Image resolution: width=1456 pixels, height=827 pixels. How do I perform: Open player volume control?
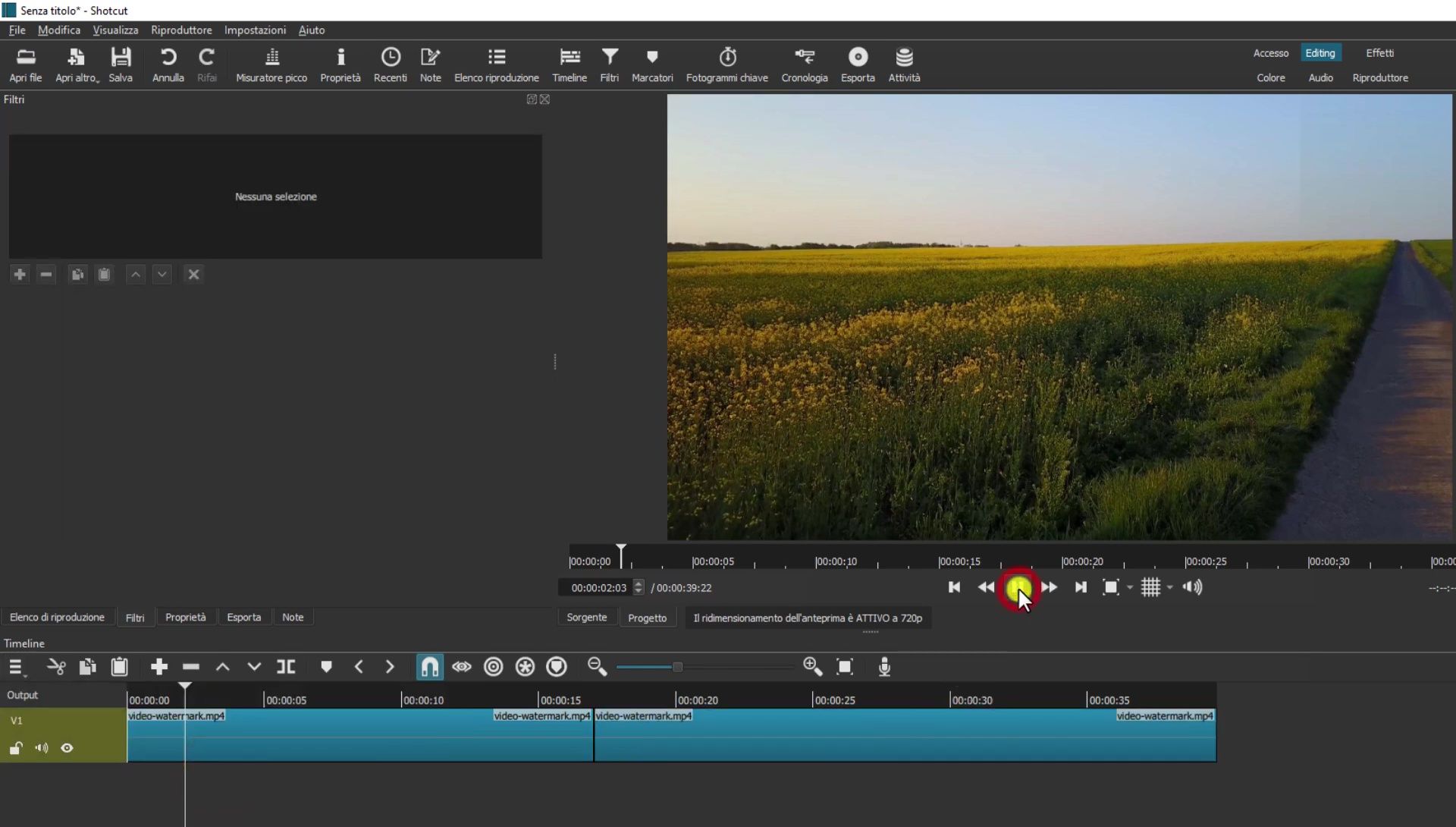coord(1192,587)
